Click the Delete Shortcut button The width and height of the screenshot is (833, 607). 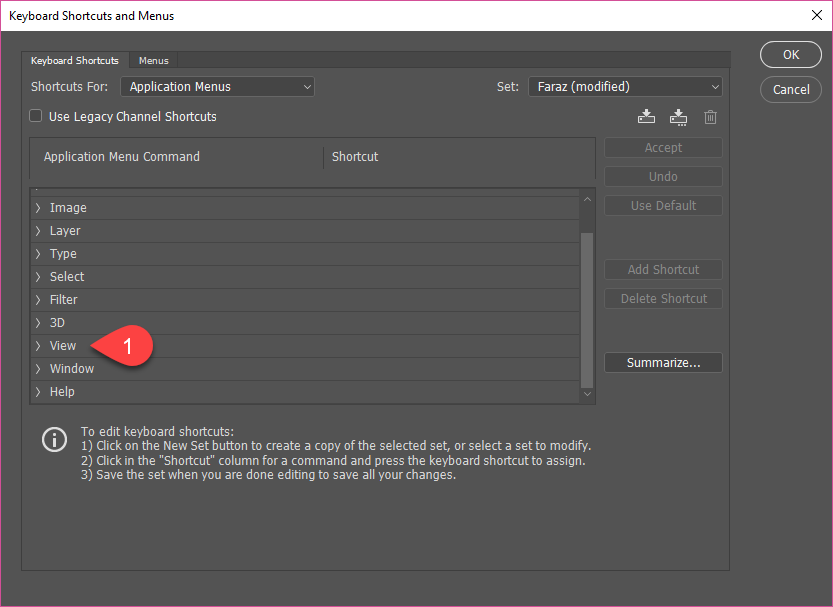[x=663, y=298]
